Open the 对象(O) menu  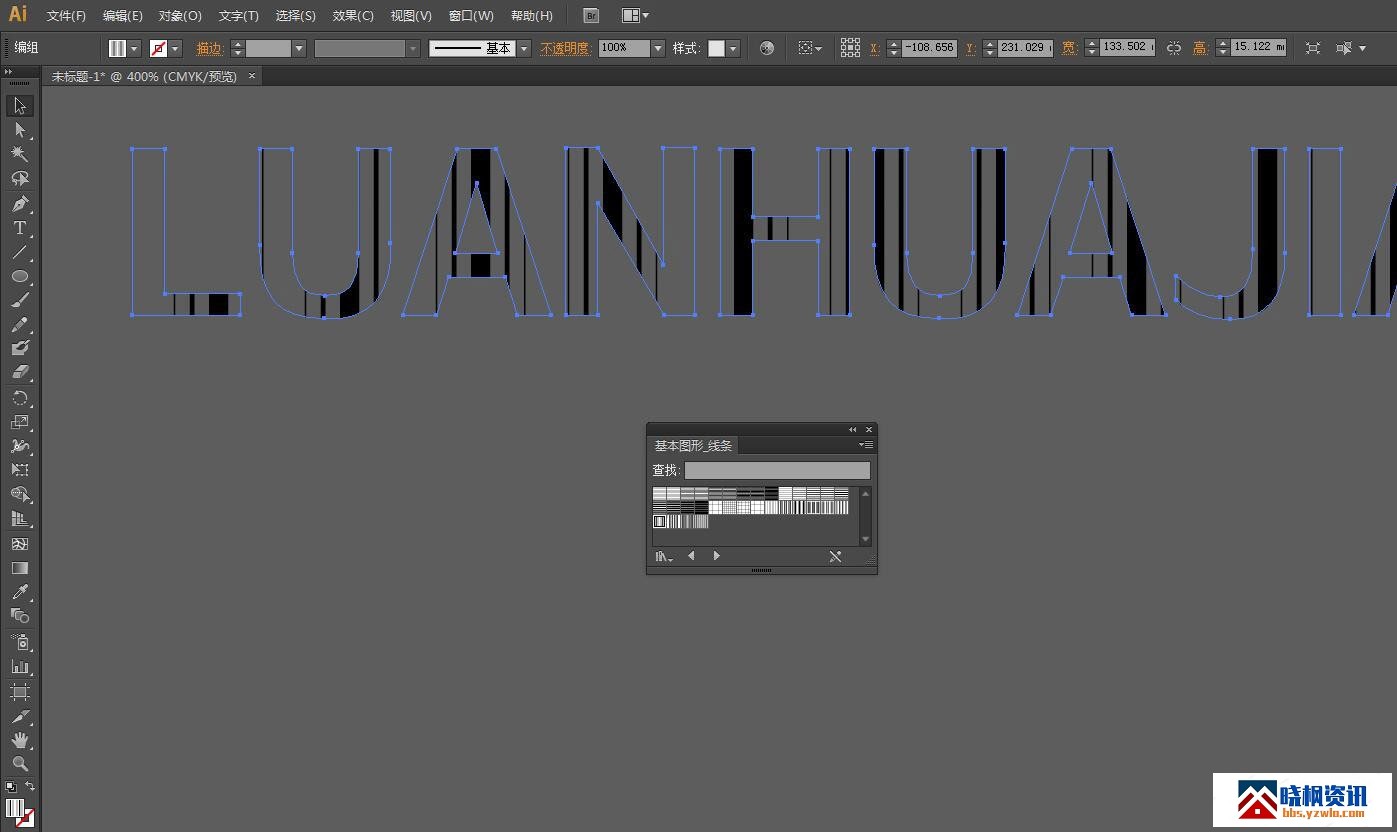[180, 16]
